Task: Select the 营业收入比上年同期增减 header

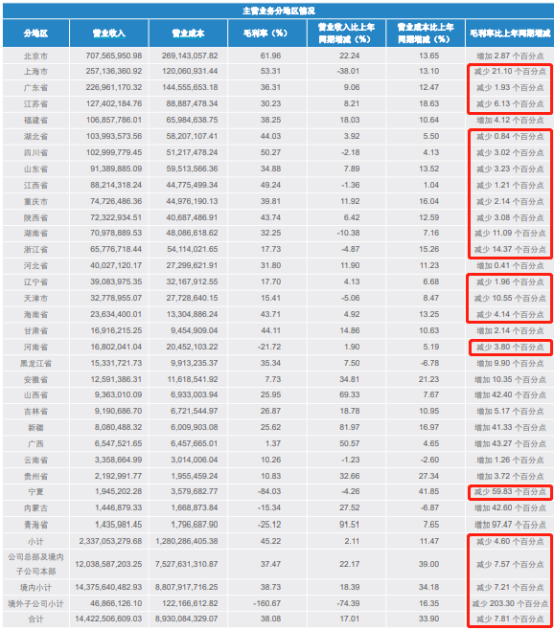Action: pyautogui.click(x=346, y=33)
